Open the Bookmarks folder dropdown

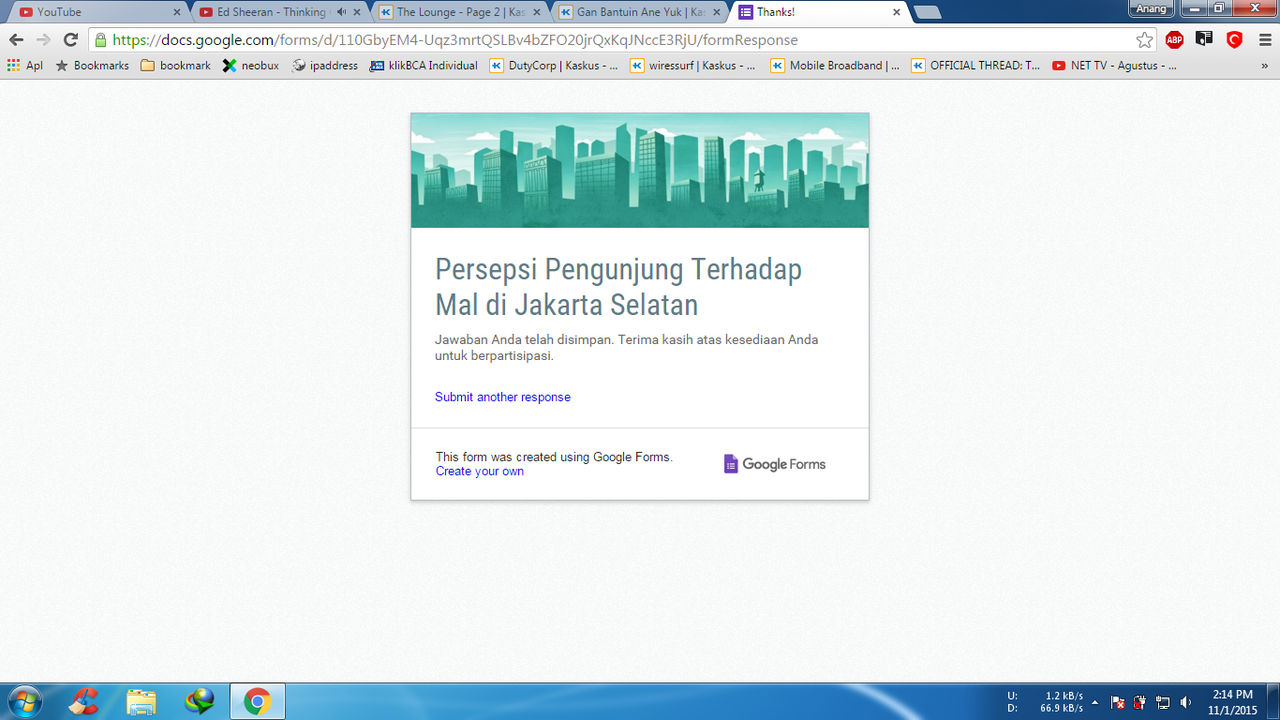[94, 65]
